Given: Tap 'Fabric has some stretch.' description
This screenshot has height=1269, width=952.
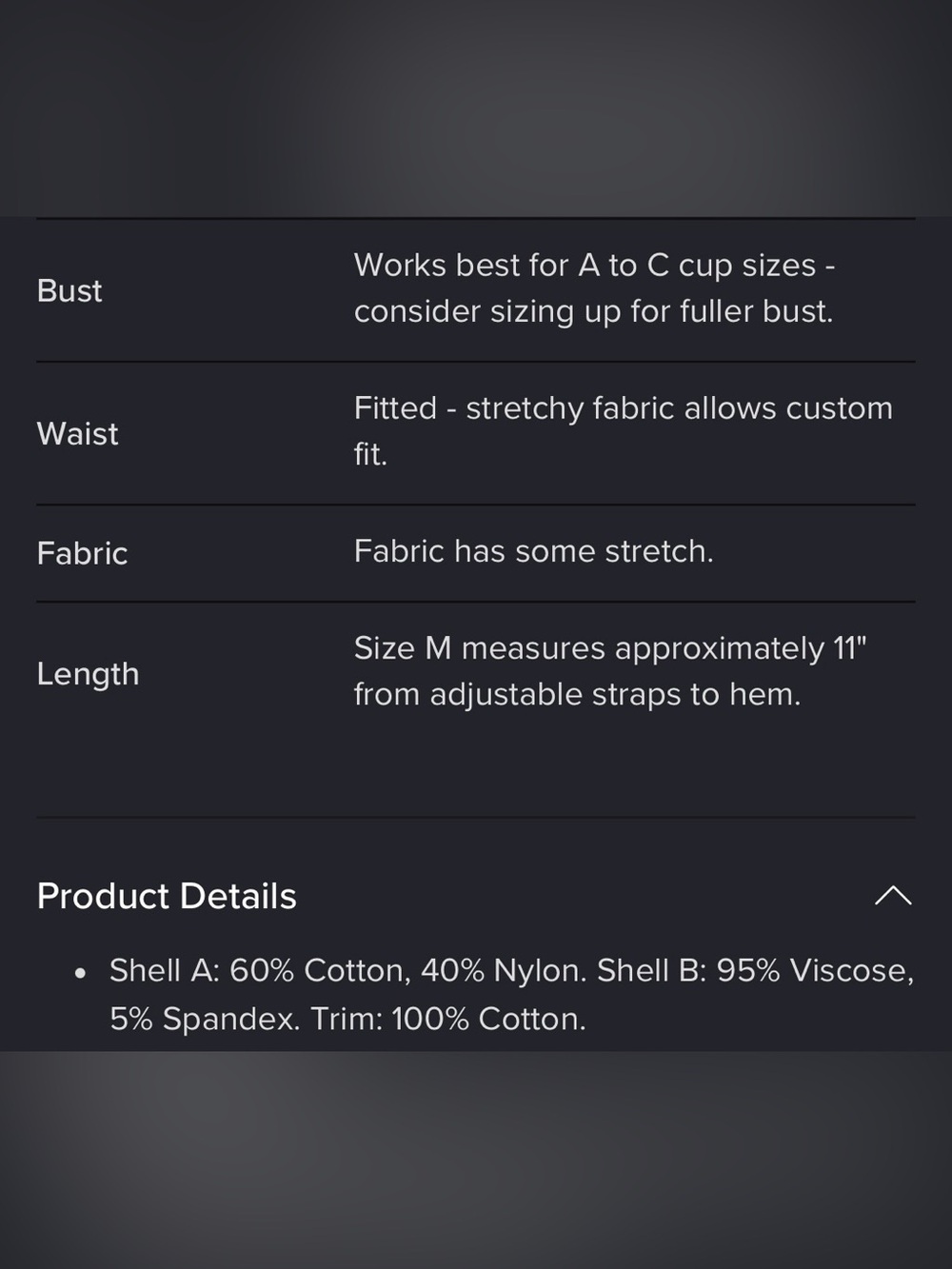Looking at the screenshot, I should pyautogui.click(x=533, y=551).
